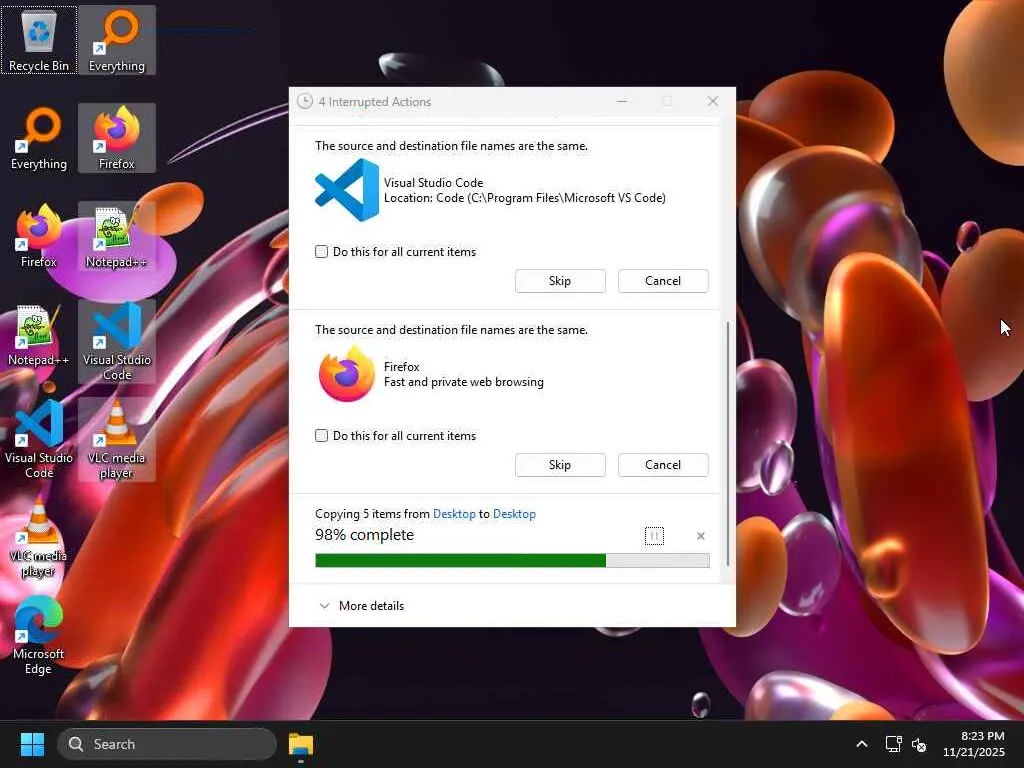Click the Firefox logo in the dialog

(x=347, y=374)
